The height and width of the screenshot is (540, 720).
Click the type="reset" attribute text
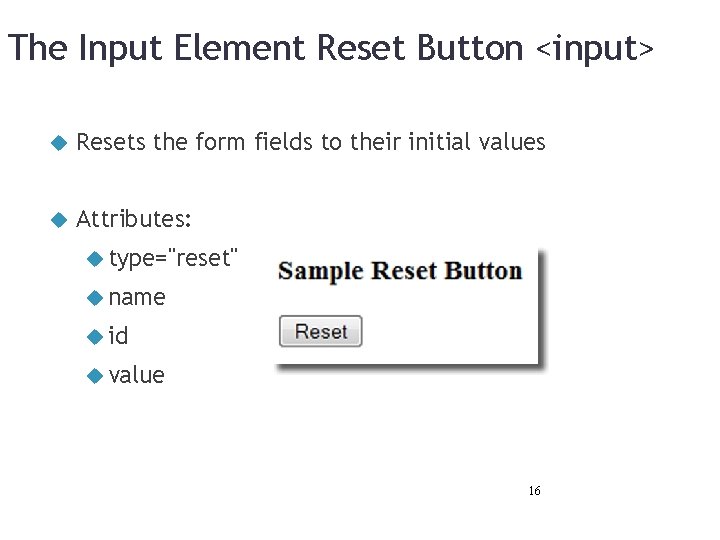pos(174,259)
